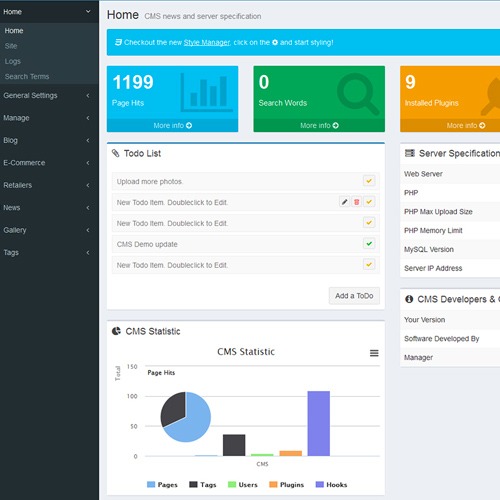This screenshot has height=500, width=500.
Task: Click 'Software Developed By' row
Action: 450,338
